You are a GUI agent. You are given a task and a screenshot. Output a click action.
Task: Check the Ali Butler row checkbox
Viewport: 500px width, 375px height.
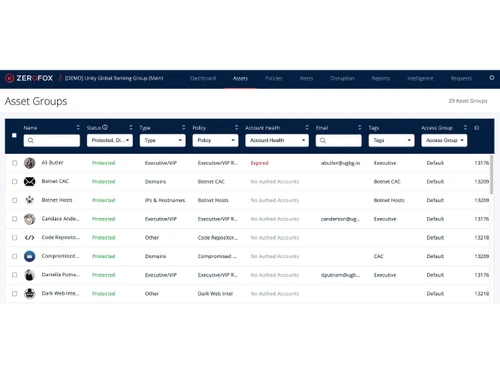pyautogui.click(x=15, y=163)
